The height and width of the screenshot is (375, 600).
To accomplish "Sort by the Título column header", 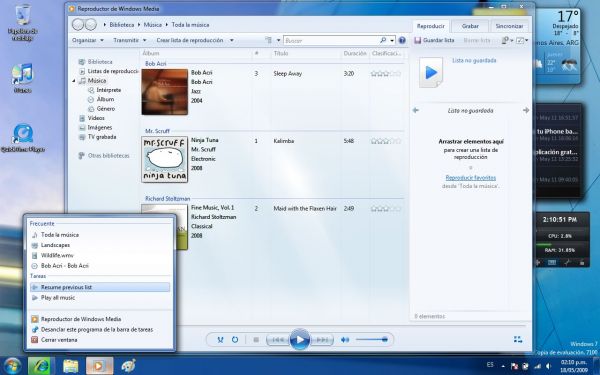I will tap(281, 53).
